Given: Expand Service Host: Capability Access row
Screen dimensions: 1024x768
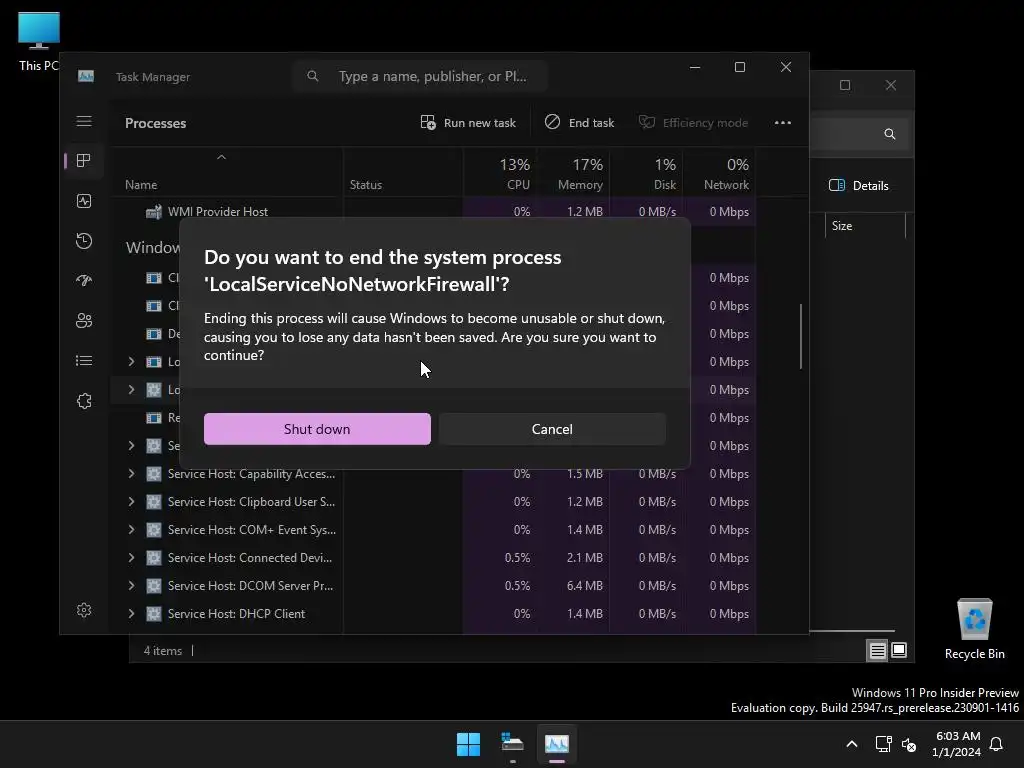Looking at the screenshot, I should 131,473.
